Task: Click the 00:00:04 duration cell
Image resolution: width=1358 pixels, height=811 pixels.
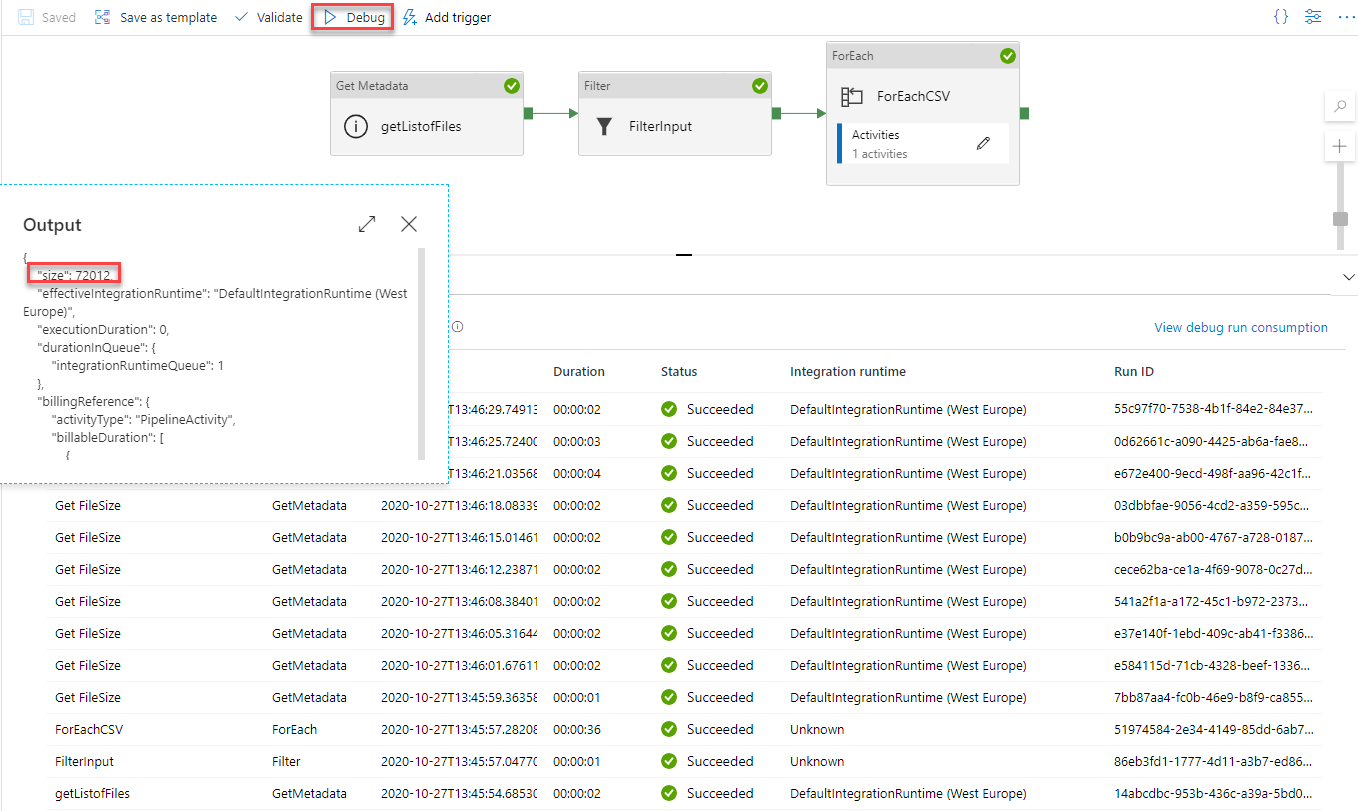Action: click(576, 473)
